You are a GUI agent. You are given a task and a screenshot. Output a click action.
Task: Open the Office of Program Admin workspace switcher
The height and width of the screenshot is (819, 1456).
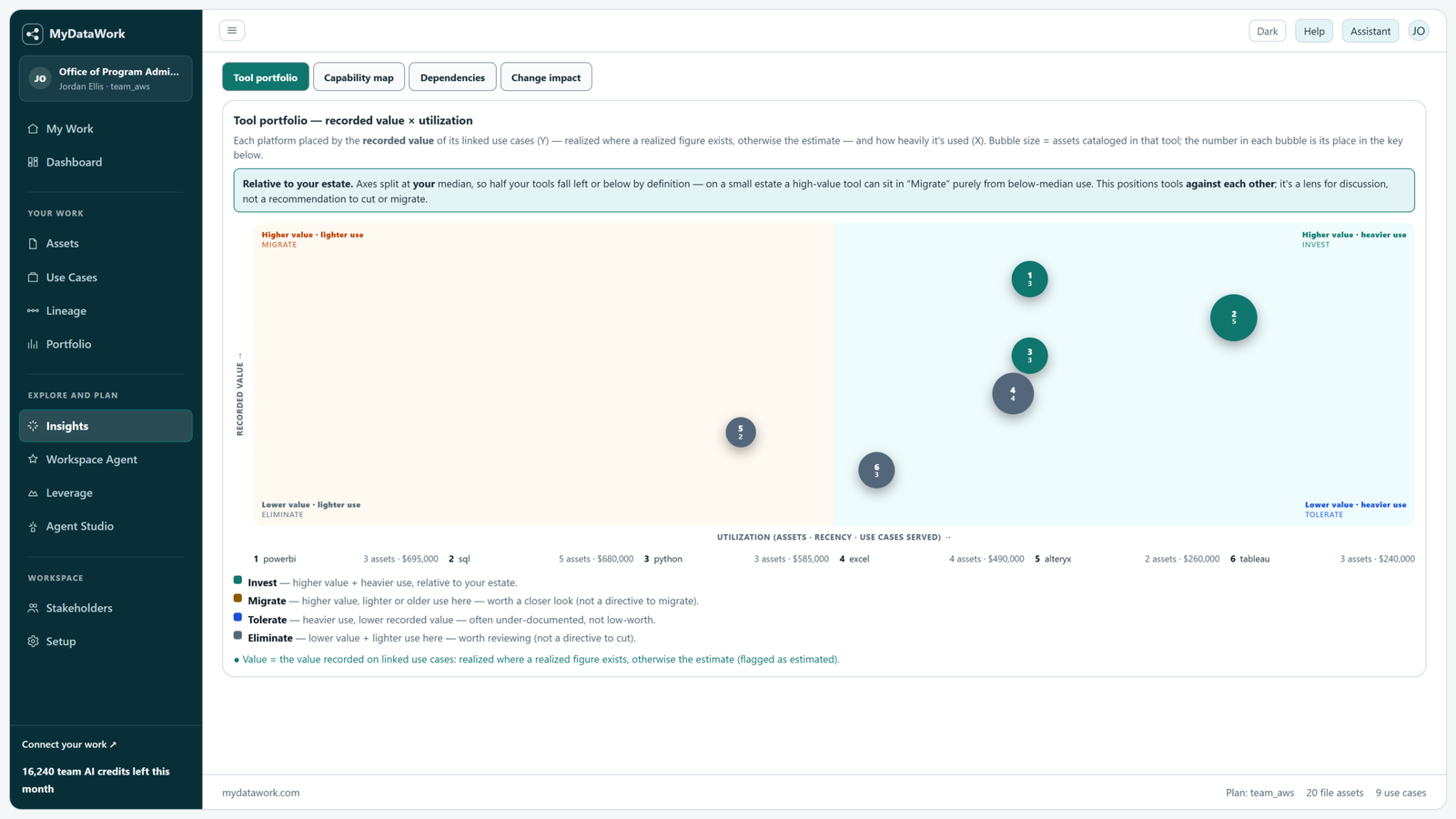coord(106,78)
